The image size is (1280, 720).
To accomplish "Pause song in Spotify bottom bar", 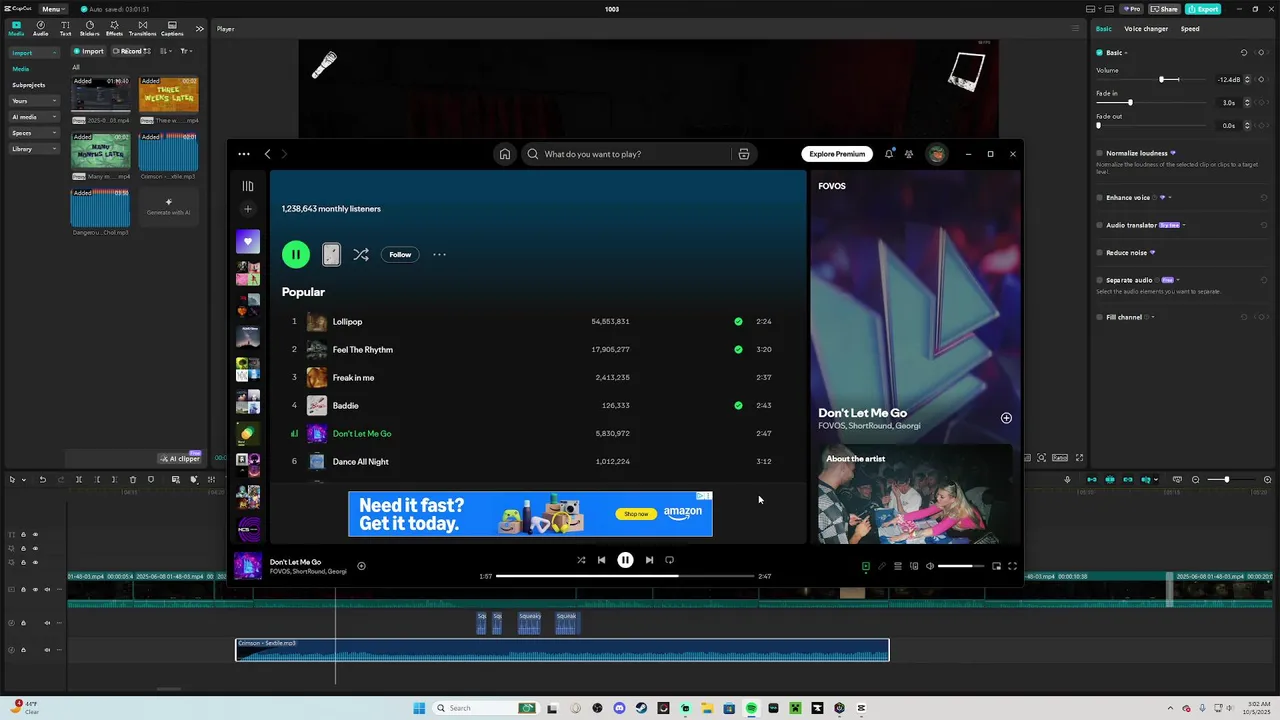I will 625,560.
